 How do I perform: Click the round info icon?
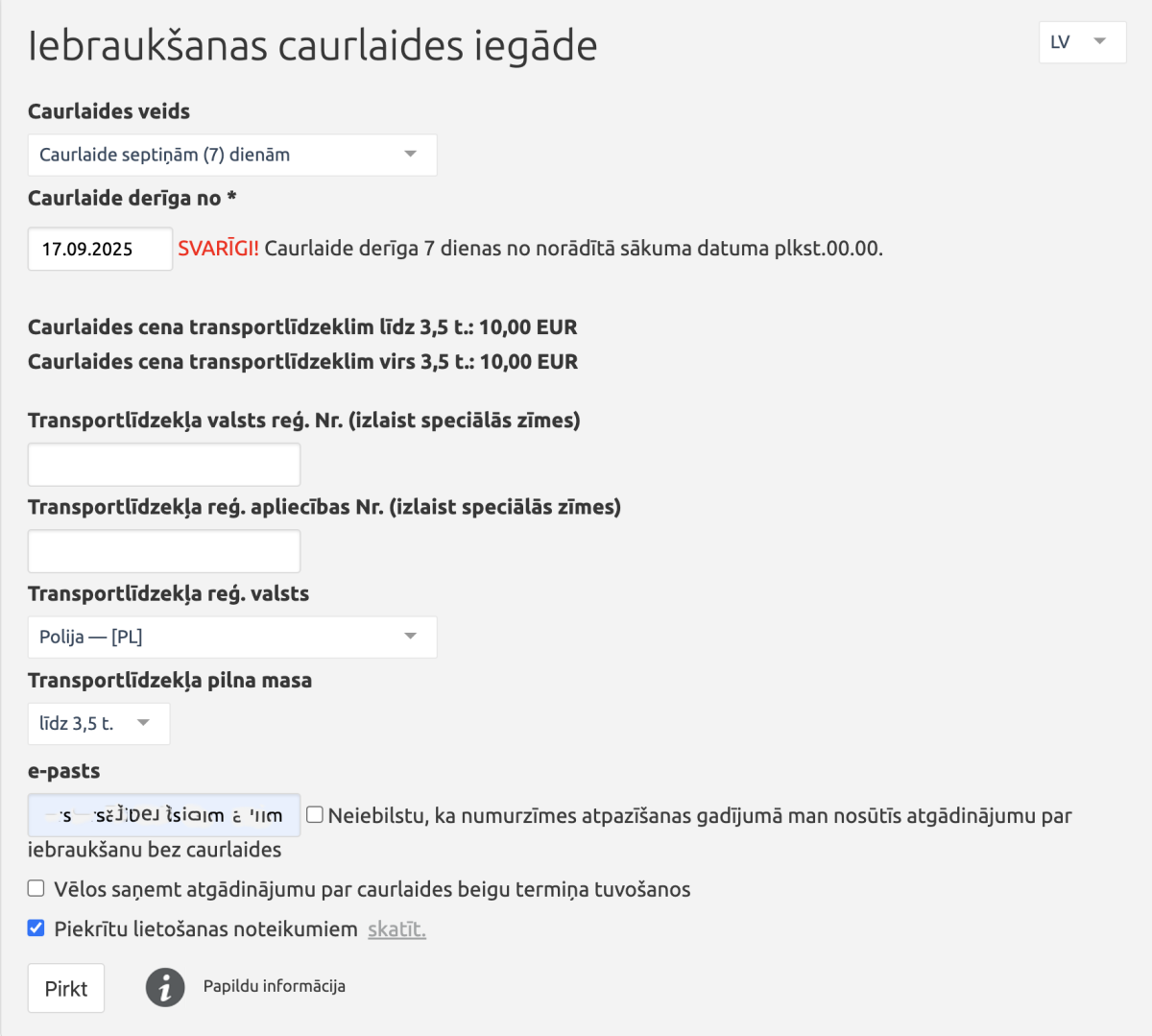click(165, 986)
